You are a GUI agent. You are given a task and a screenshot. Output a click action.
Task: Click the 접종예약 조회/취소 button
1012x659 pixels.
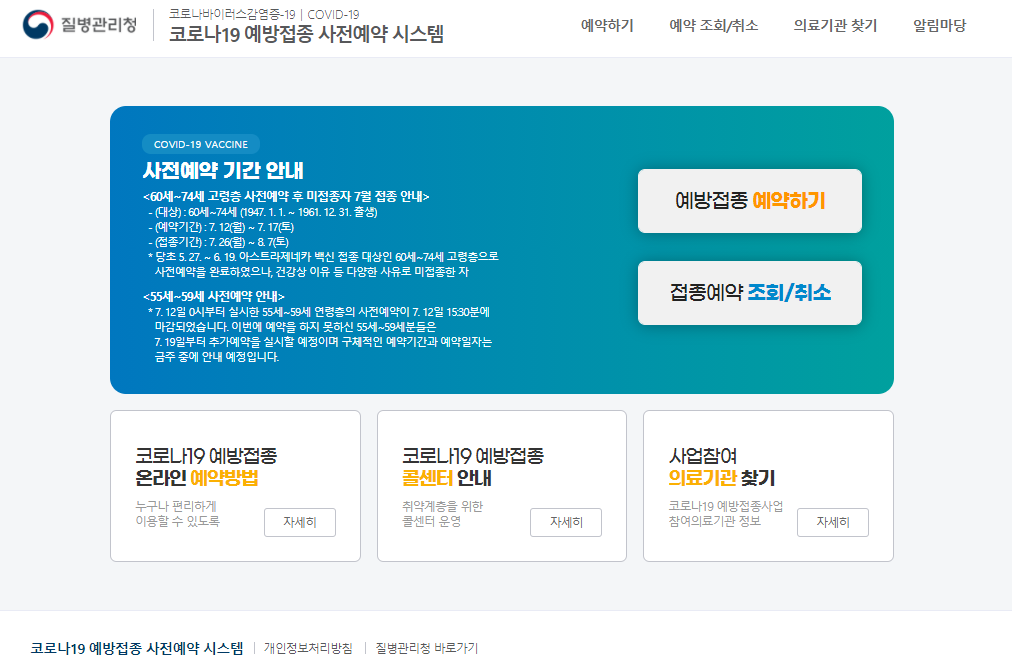pos(749,293)
